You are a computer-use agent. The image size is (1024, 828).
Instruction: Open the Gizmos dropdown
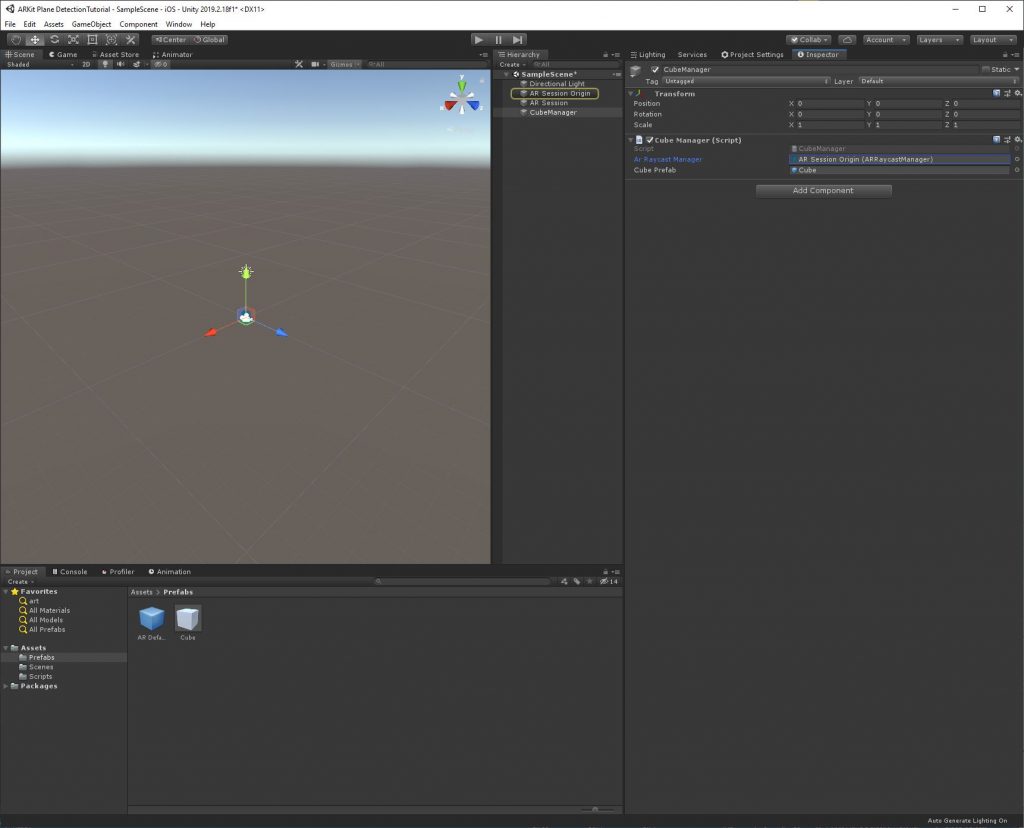(345, 65)
